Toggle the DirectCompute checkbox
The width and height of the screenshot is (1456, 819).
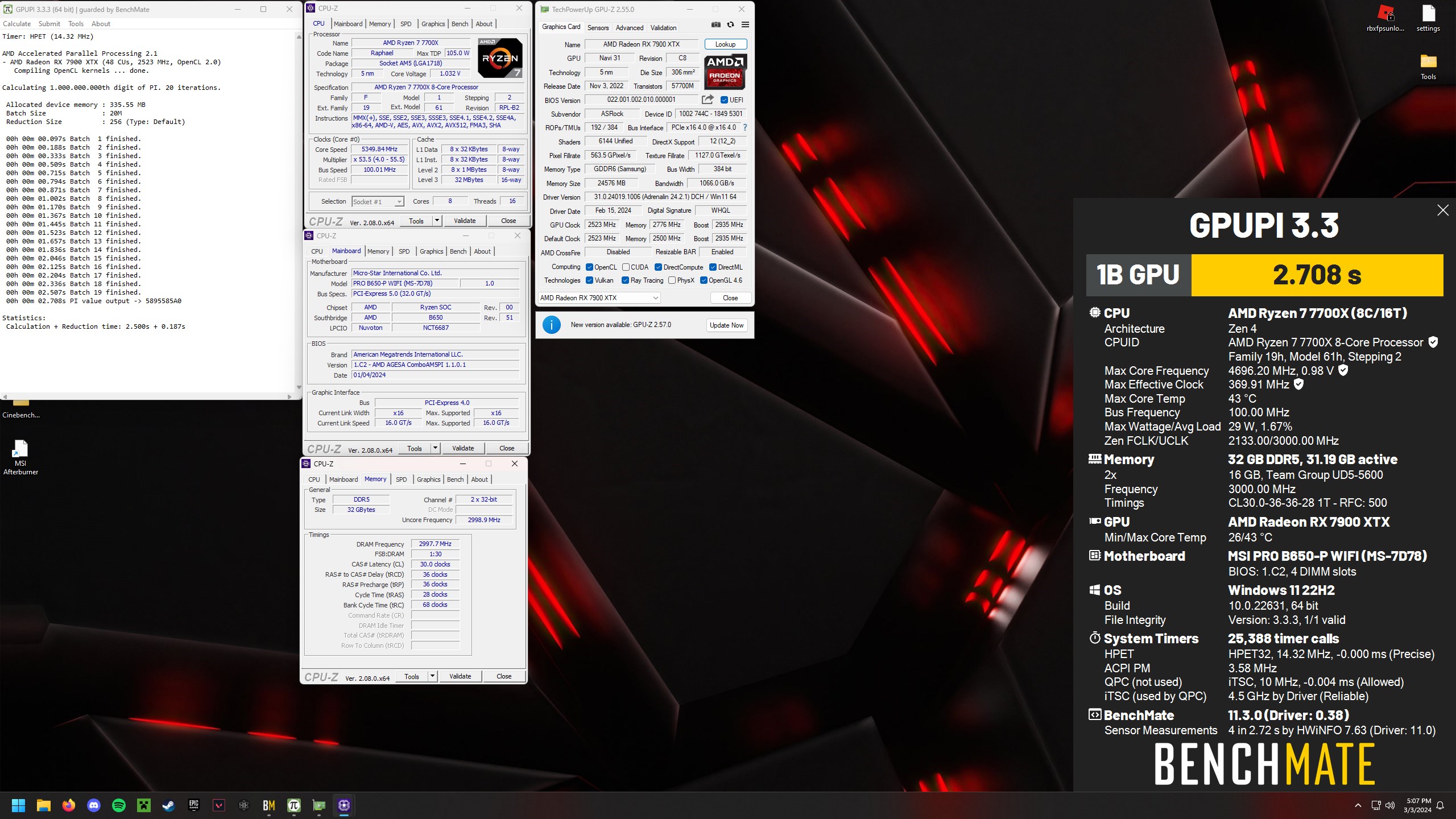point(658,267)
